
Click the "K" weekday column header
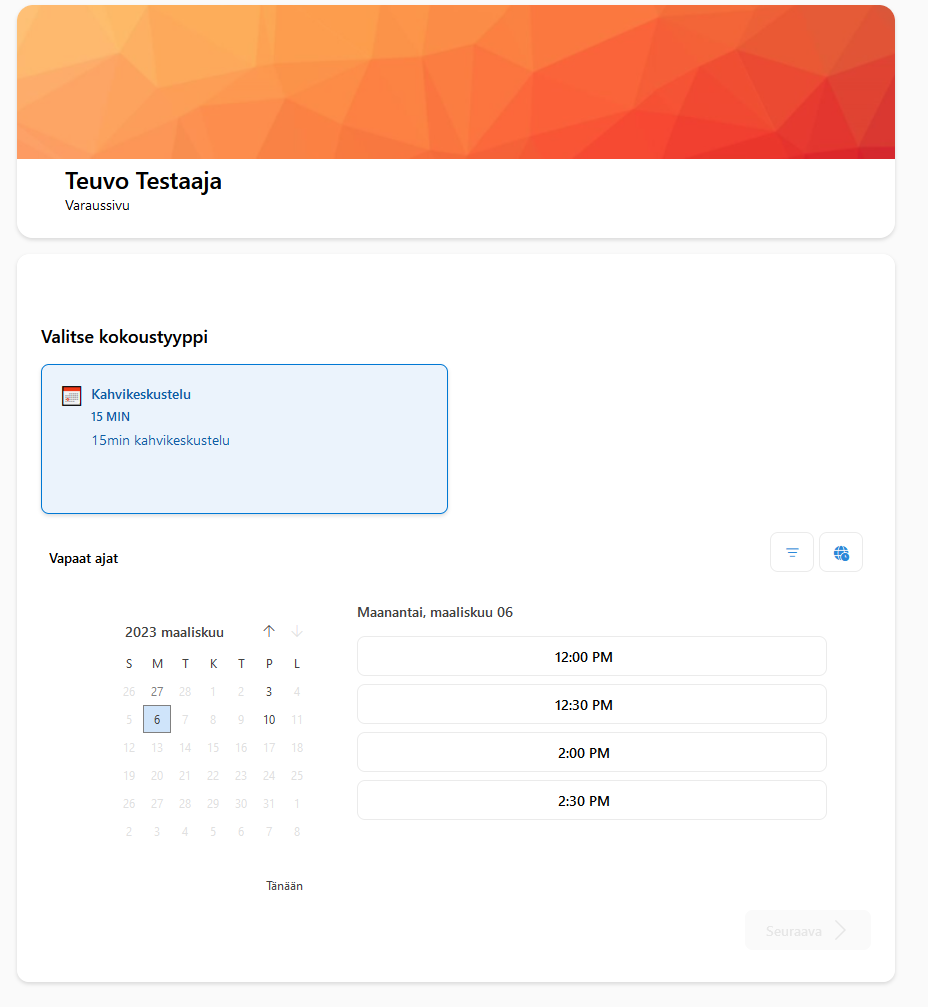[x=213, y=663]
